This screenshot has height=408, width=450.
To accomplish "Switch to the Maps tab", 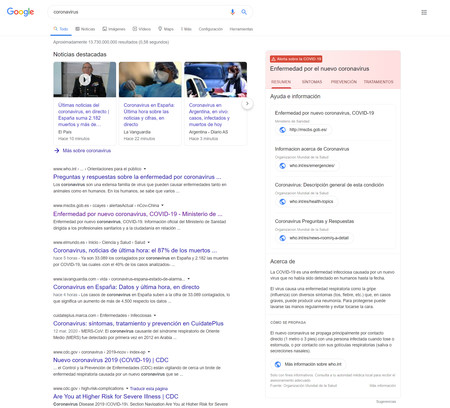I will coord(166,29).
